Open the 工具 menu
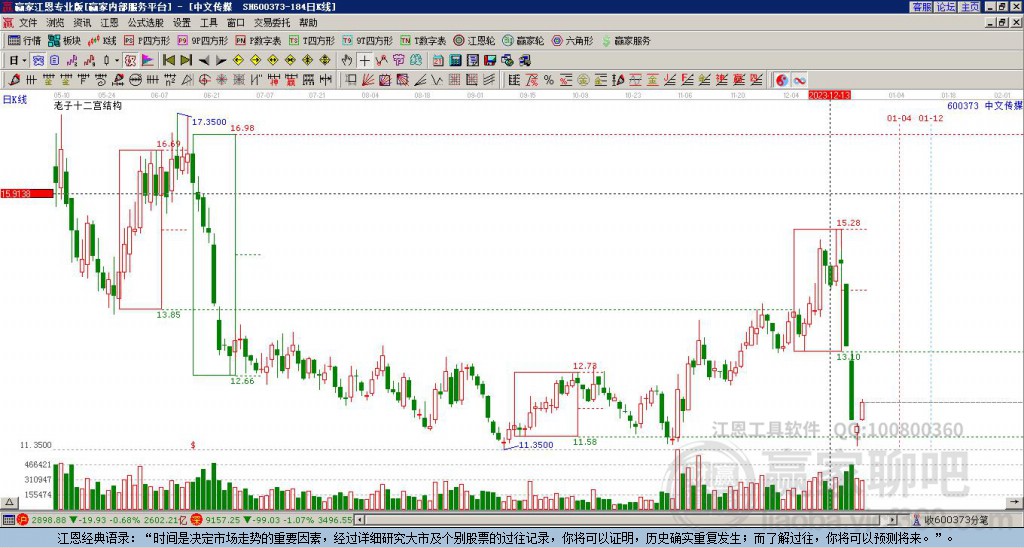This screenshot has width=1024, height=548. pos(208,23)
